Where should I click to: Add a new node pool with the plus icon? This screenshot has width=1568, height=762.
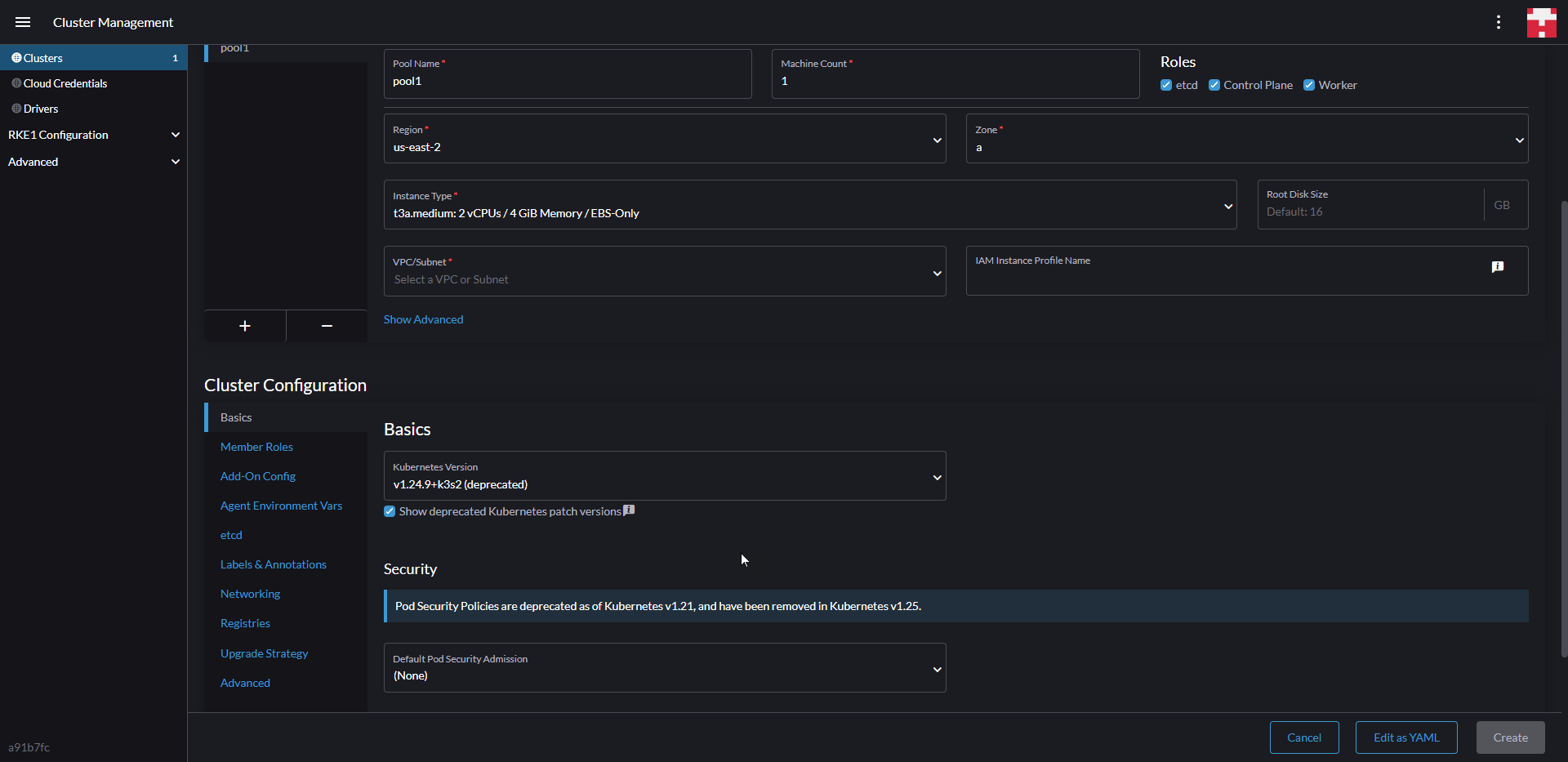(245, 326)
